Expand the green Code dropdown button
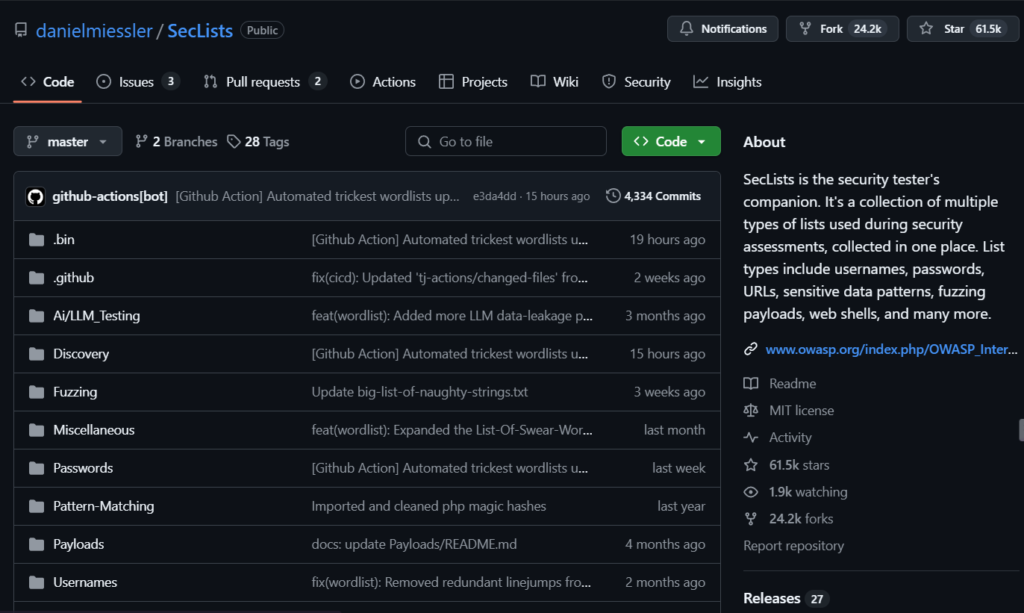The width and height of the screenshot is (1024, 613). pos(671,141)
